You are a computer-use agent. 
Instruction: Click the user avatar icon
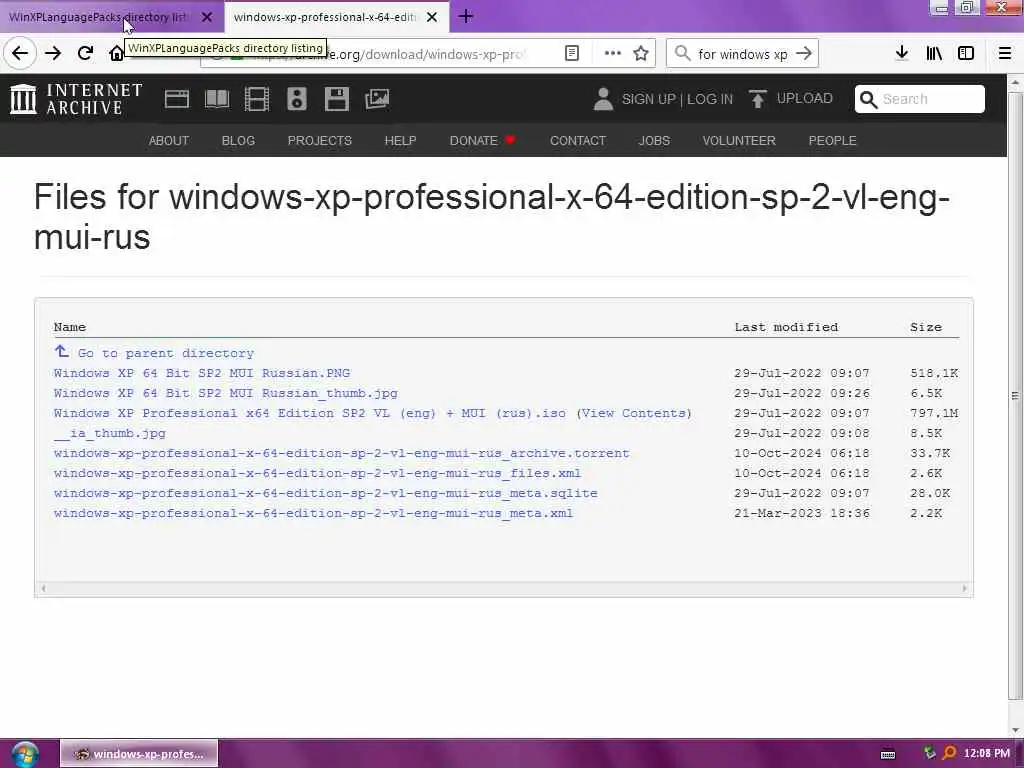pyautogui.click(x=603, y=99)
